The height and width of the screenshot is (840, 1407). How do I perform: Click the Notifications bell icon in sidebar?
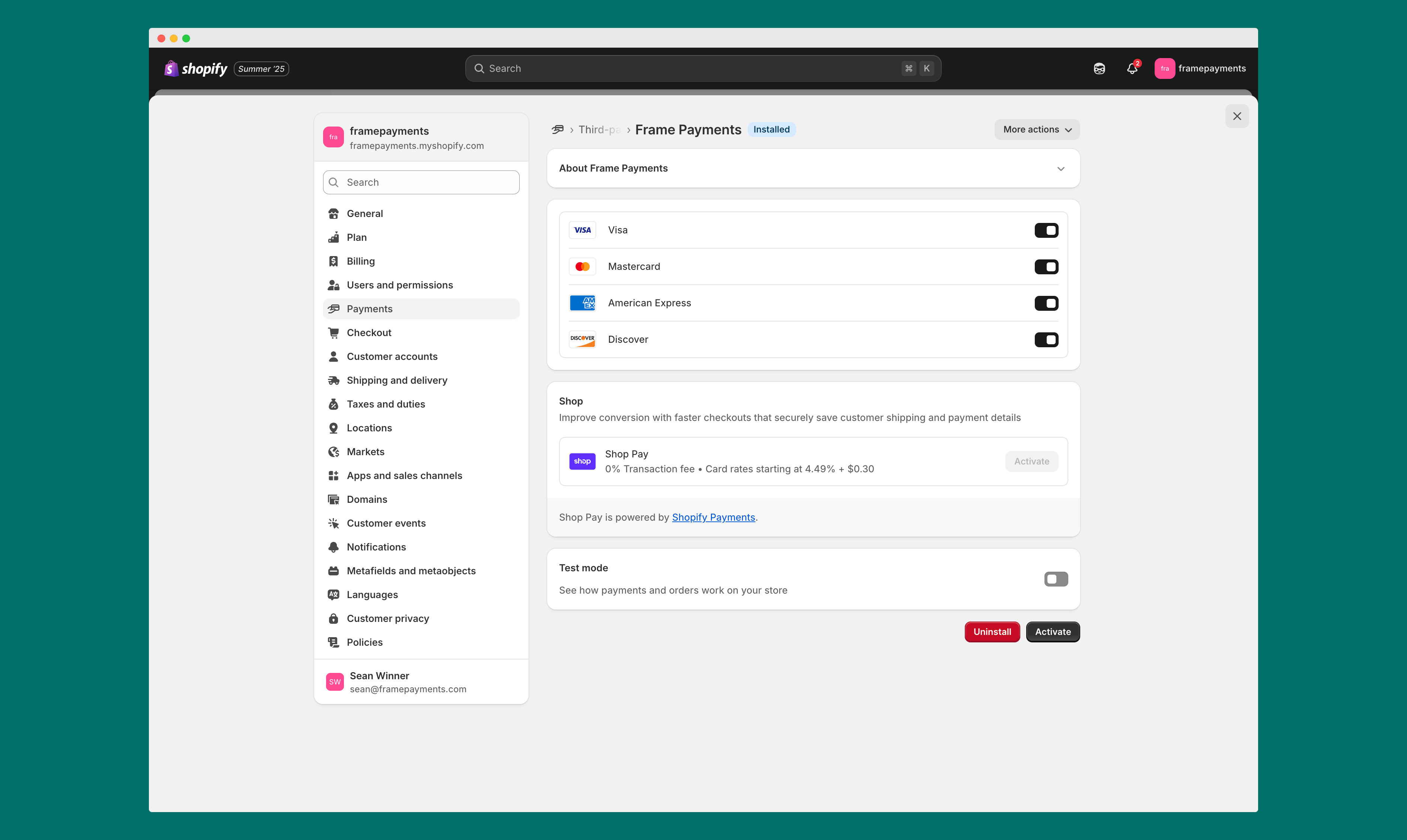[x=334, y=547]
